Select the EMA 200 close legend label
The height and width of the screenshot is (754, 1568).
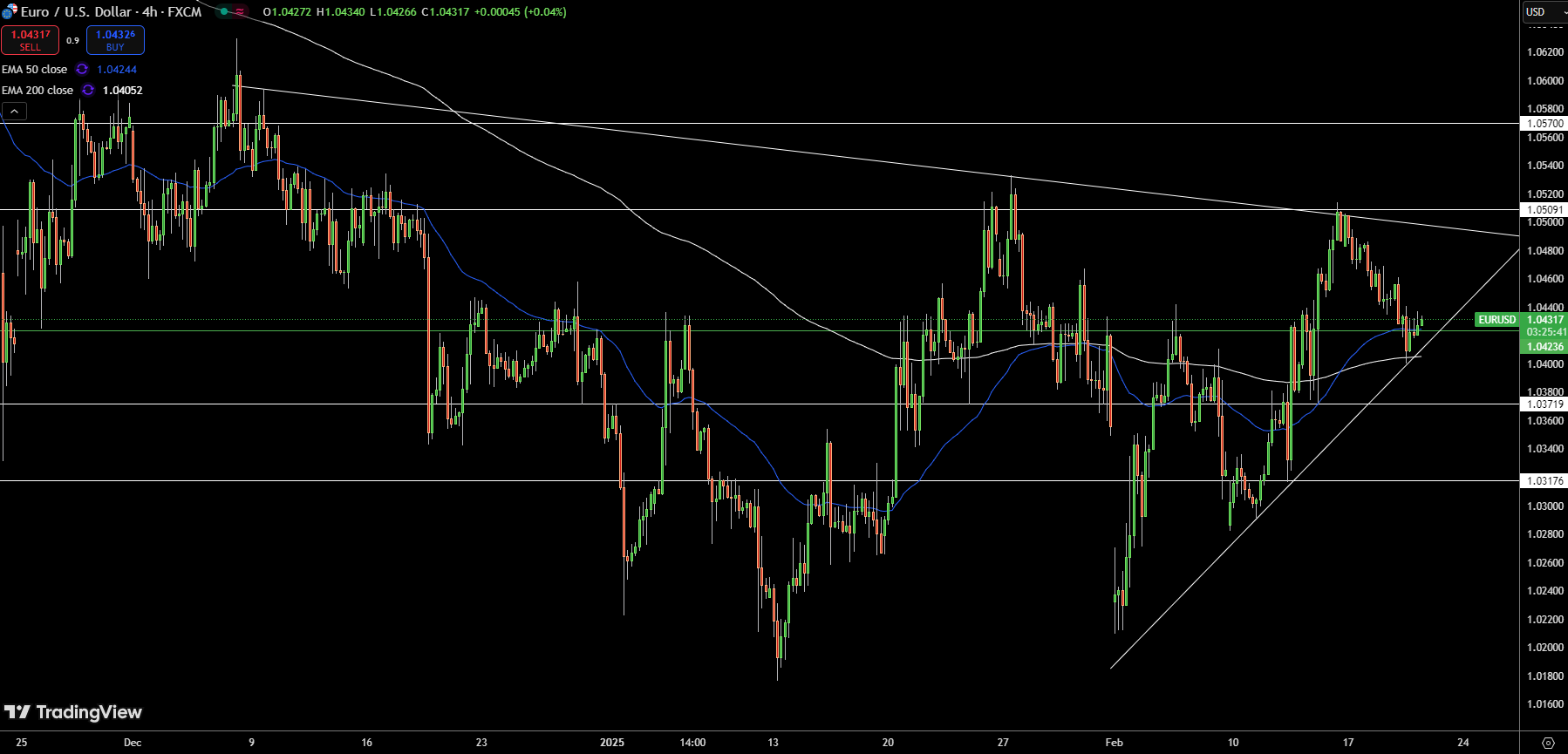(x=37, y=91)
